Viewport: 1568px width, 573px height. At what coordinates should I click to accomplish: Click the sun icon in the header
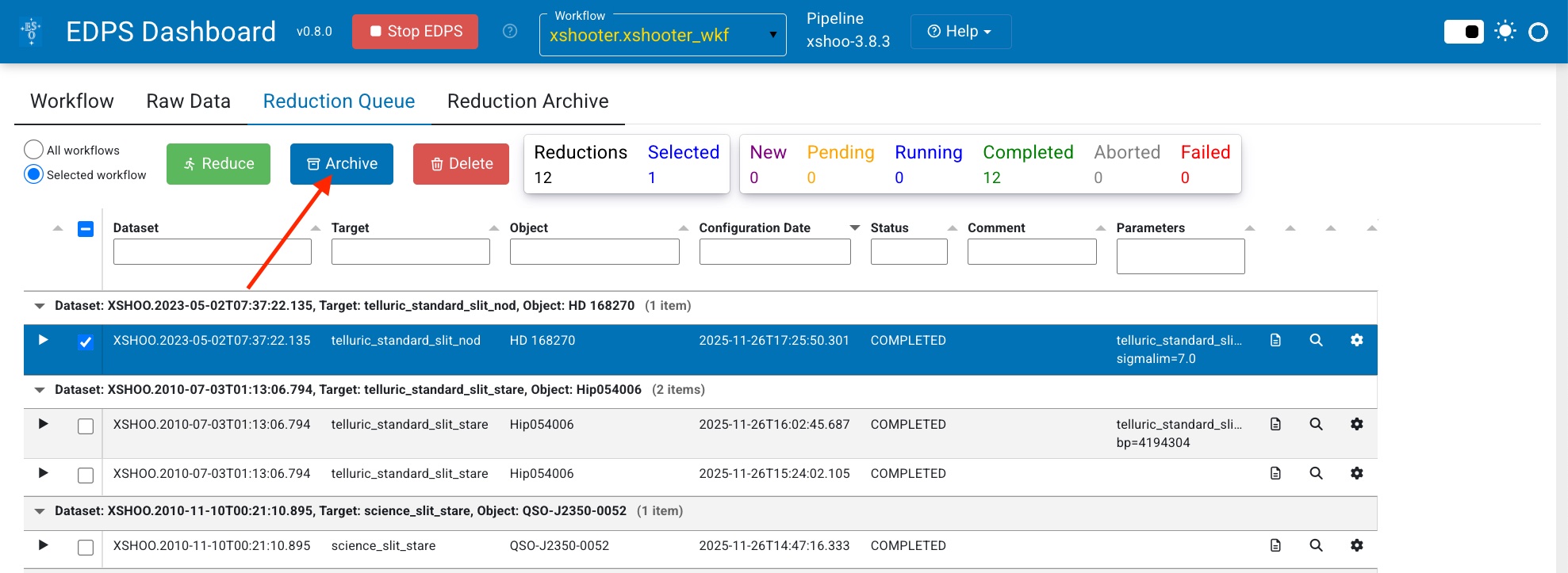click(x=1505, y=32)
